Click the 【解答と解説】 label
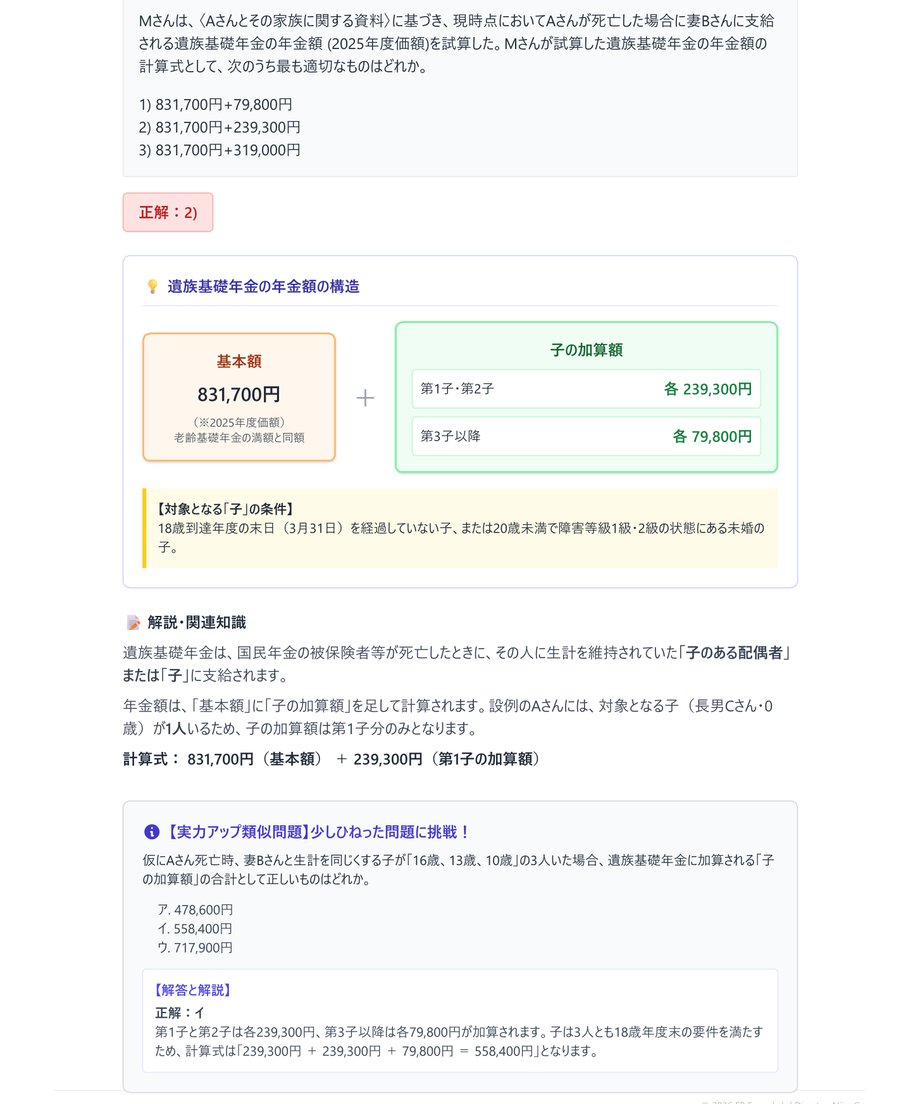The width and height of the screenshot is (920, 1104). point(193,990)
